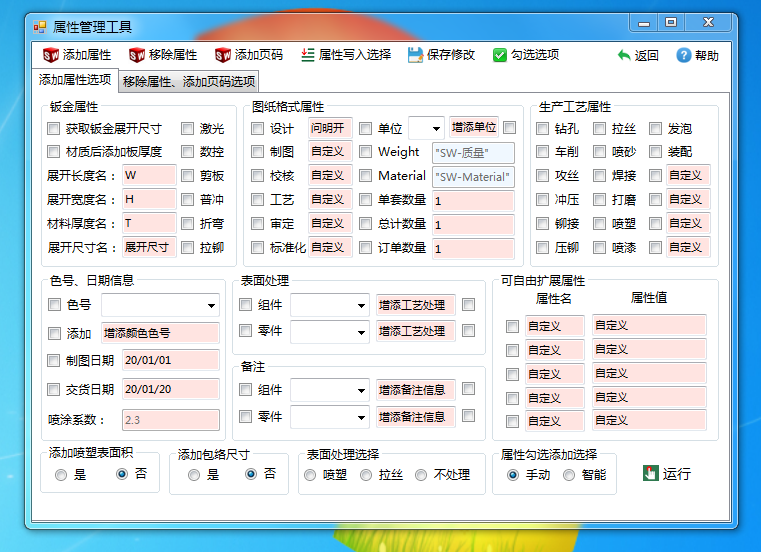Check the 激光 option

[187, 129]
